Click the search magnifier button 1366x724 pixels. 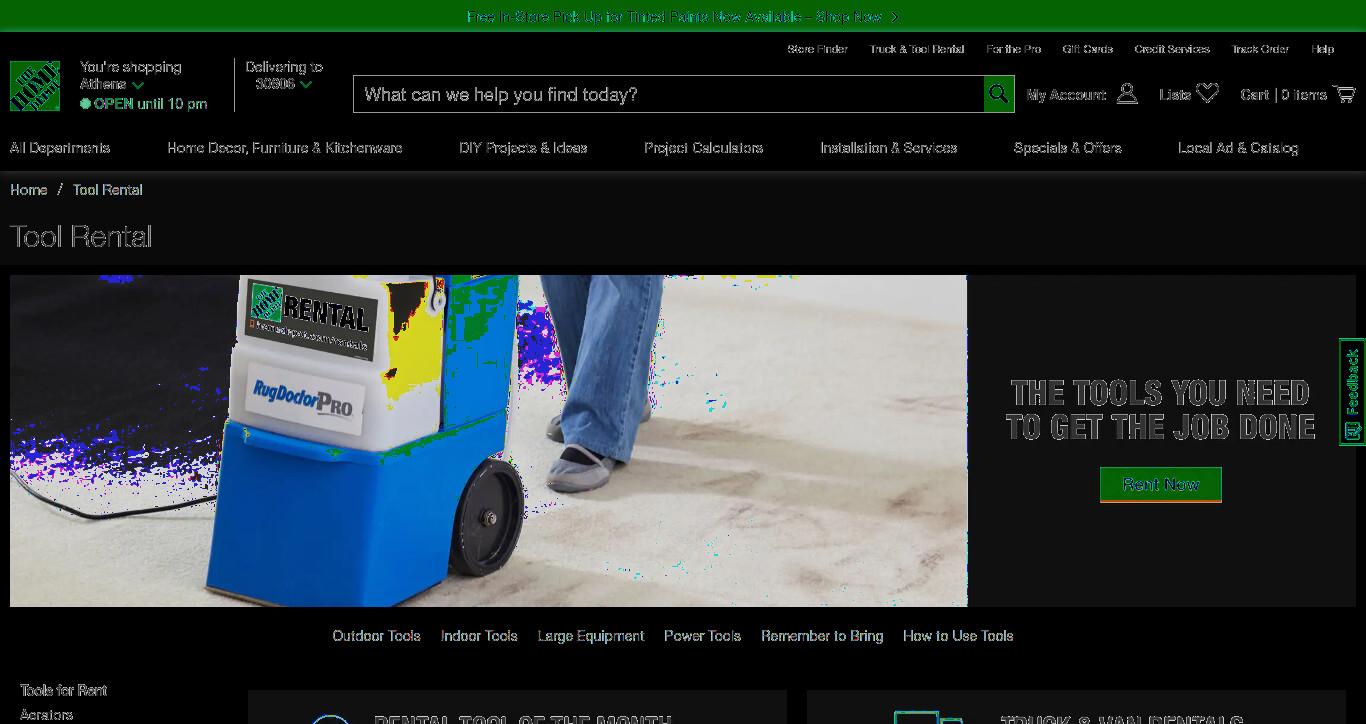tap(998, 94)
